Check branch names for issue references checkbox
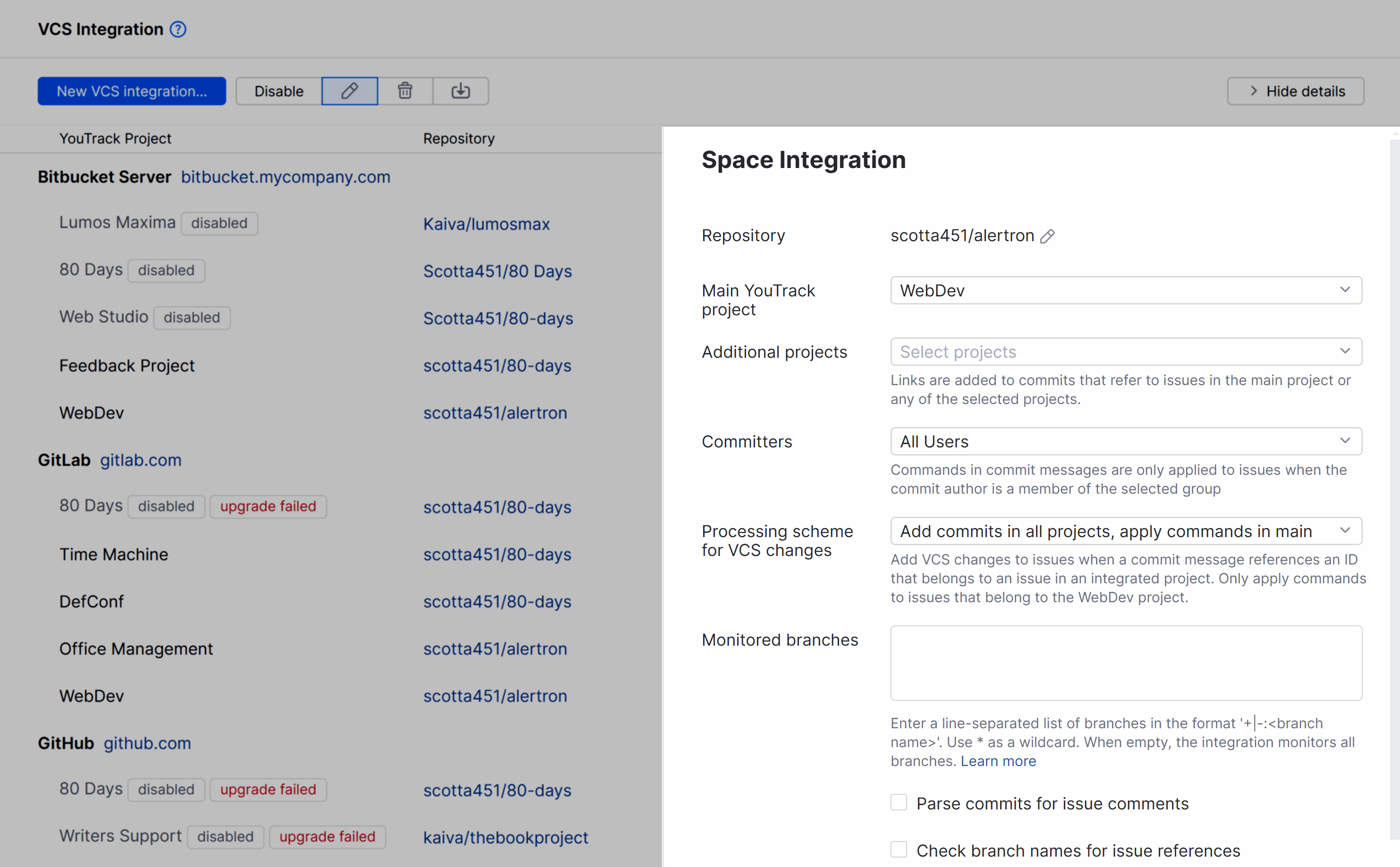The height and width of the screenshot is (867, 1400). pos(899,849)
